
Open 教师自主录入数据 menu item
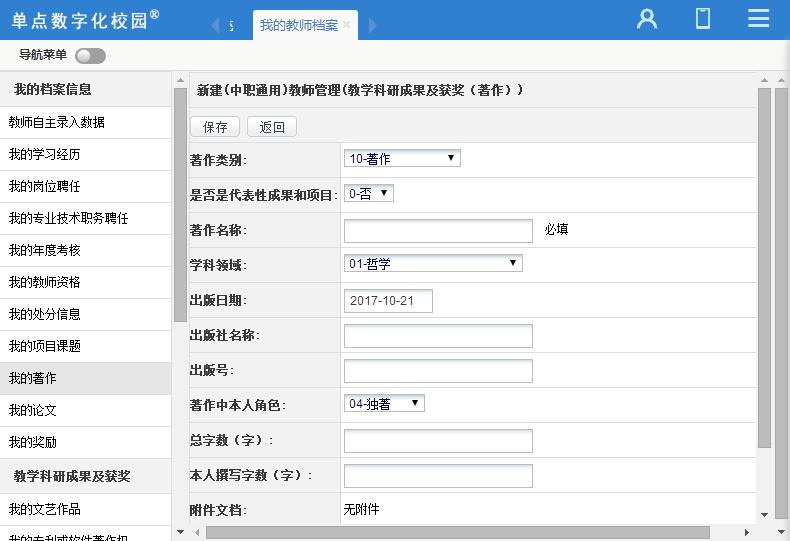coord(86,122)
